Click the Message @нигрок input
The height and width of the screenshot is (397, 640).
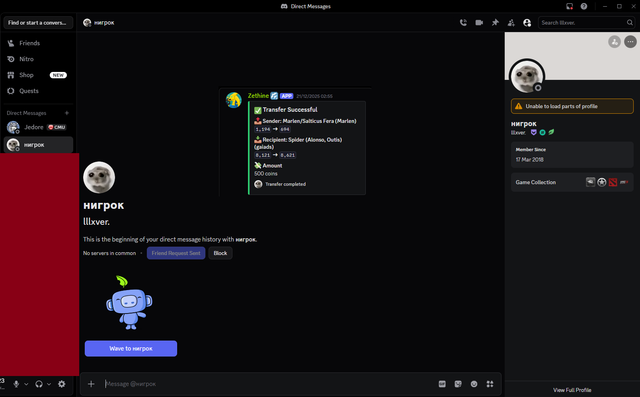[267, 384]
